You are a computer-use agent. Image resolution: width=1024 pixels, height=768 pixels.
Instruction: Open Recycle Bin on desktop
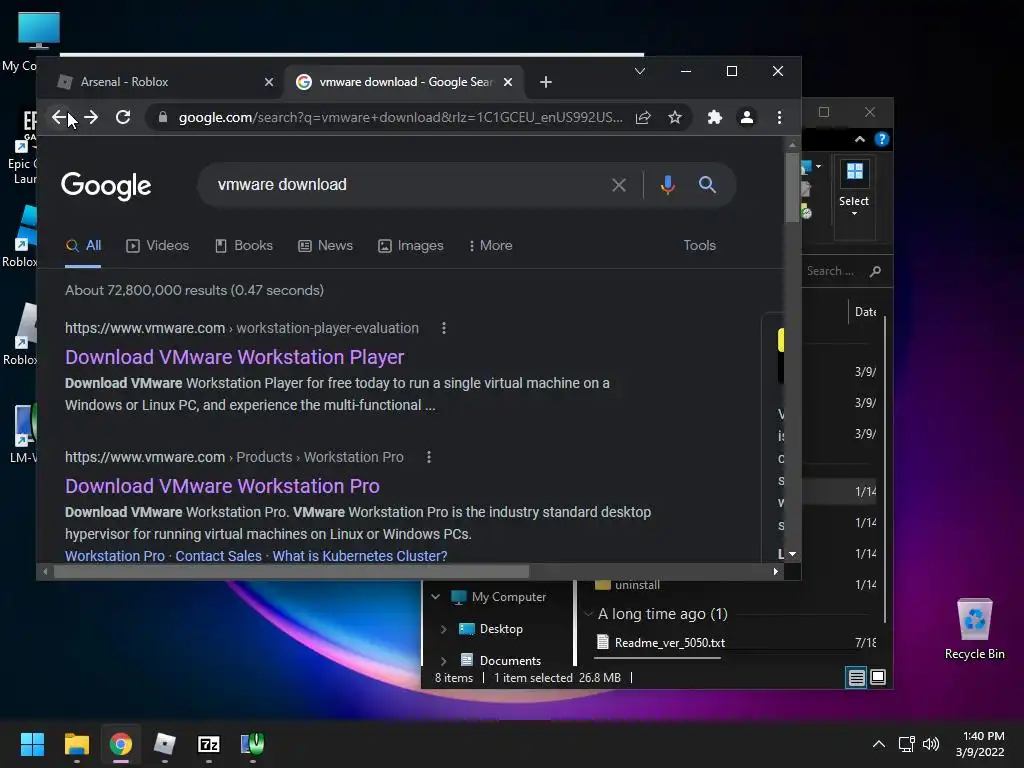tap(974, 628)
